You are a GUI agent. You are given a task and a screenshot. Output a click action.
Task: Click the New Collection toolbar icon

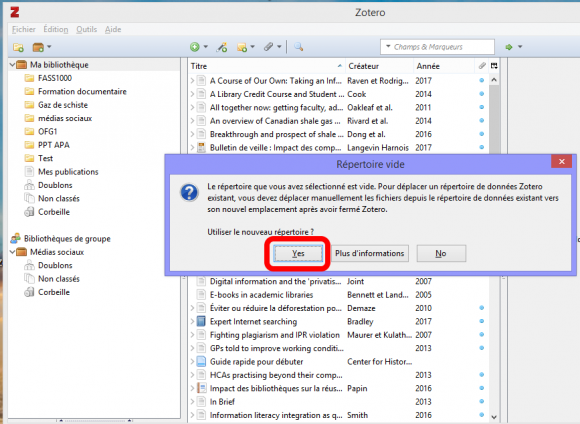(x=18, y=47)
